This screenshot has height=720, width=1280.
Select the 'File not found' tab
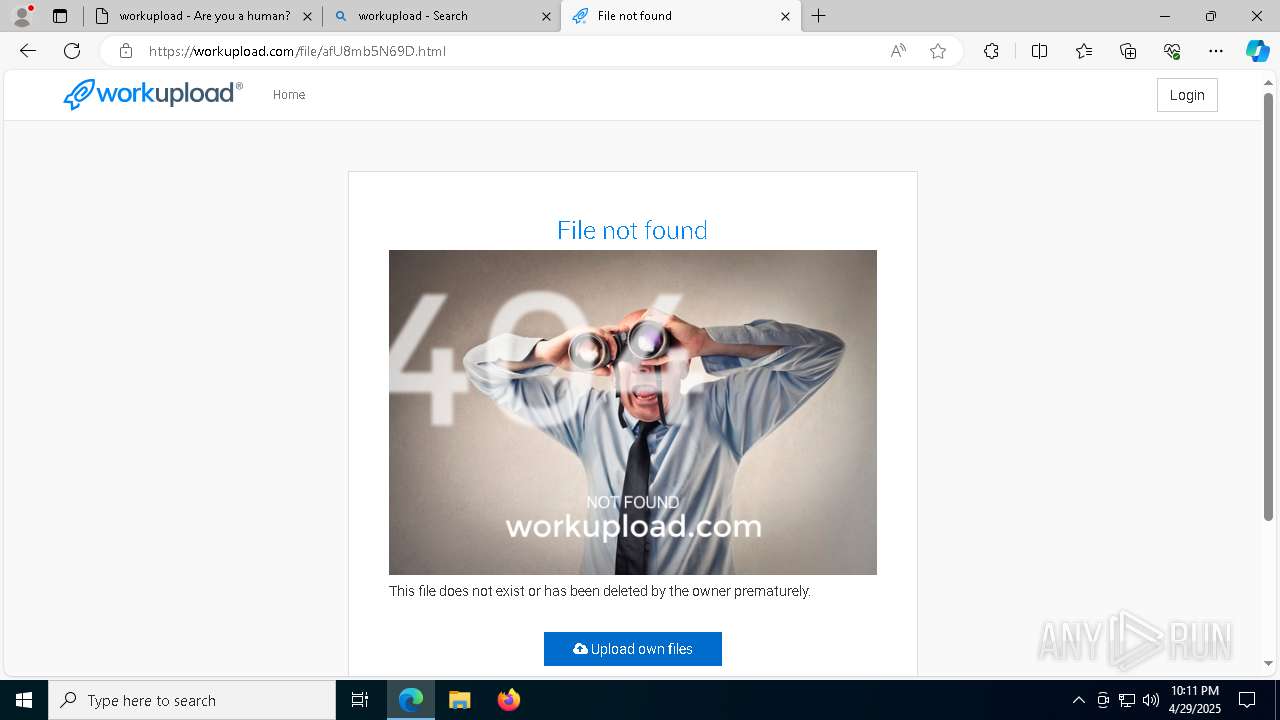pyautogui.click(x=680, y=16)
